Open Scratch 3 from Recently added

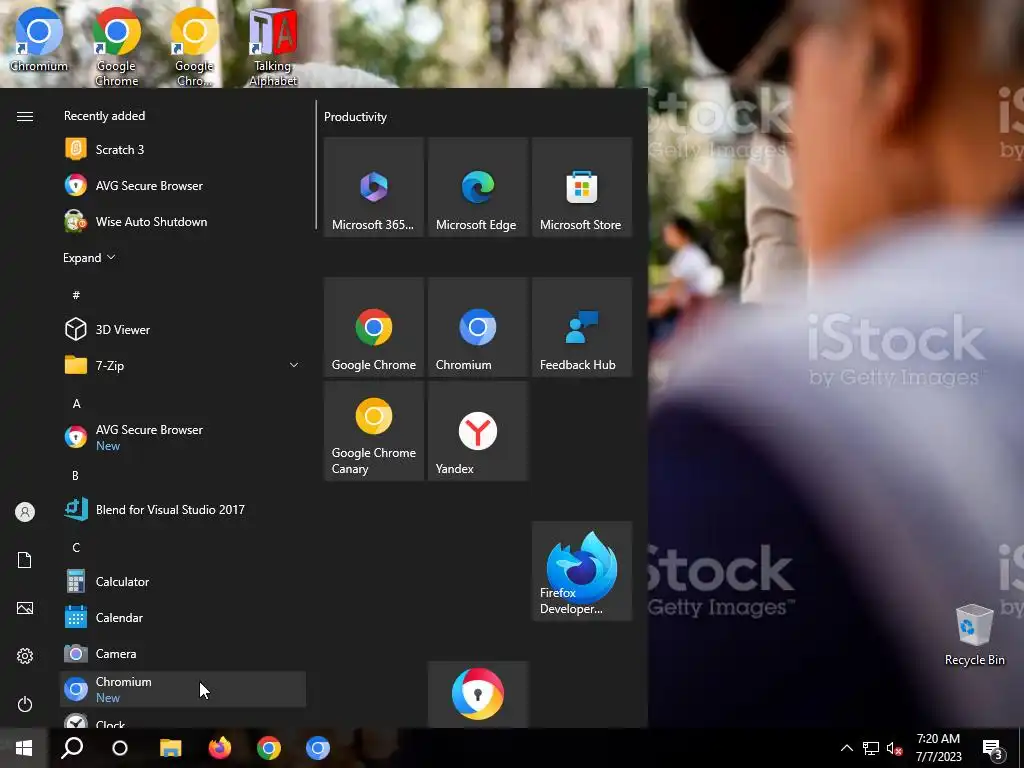point(183,150)
